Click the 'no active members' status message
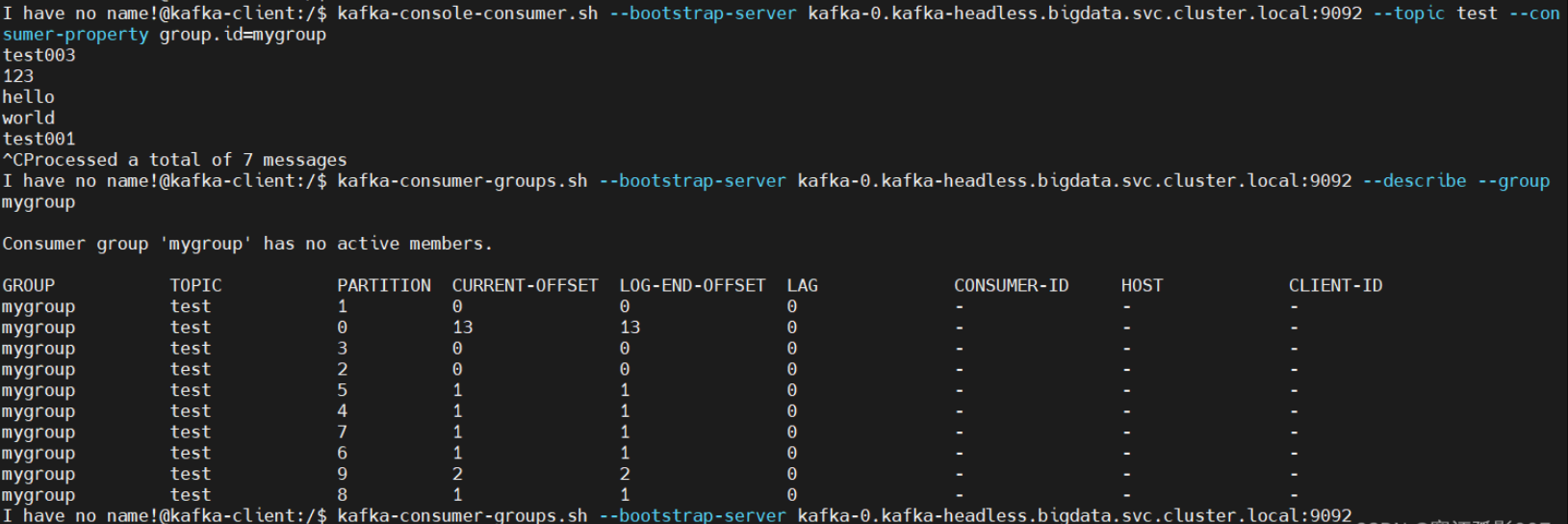This screenshot has width=1568, height=524. (x=247, y=244)
